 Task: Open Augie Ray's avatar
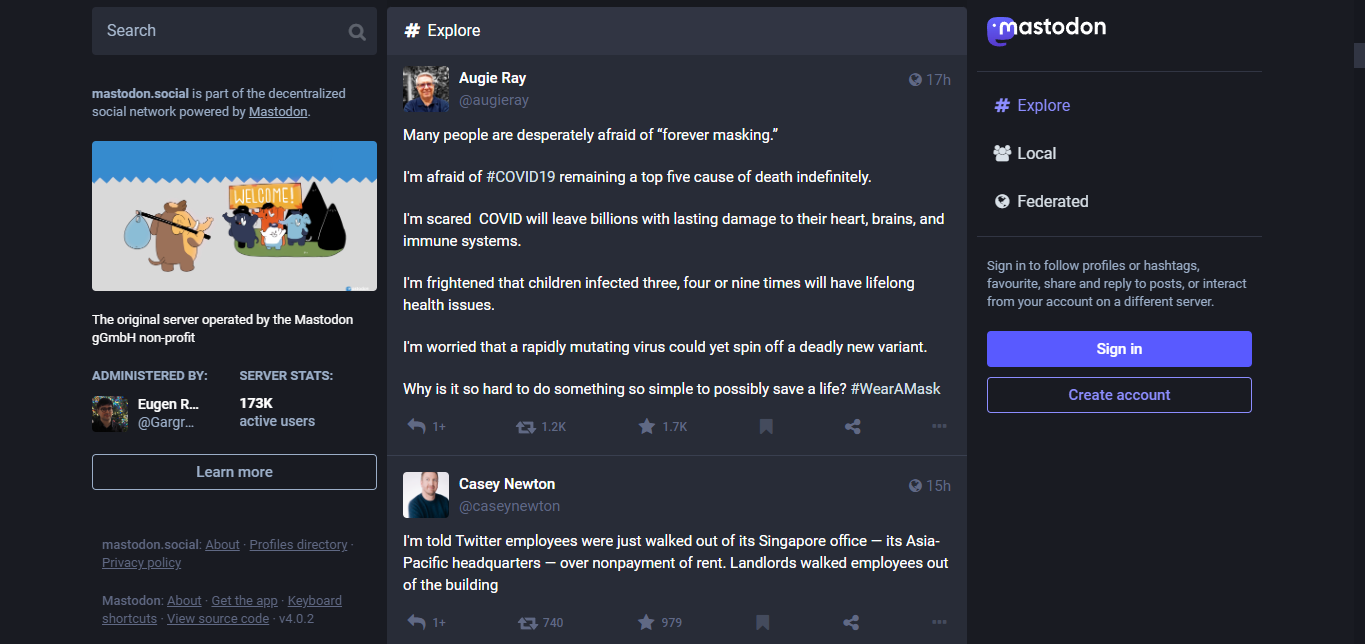[426, 89]
